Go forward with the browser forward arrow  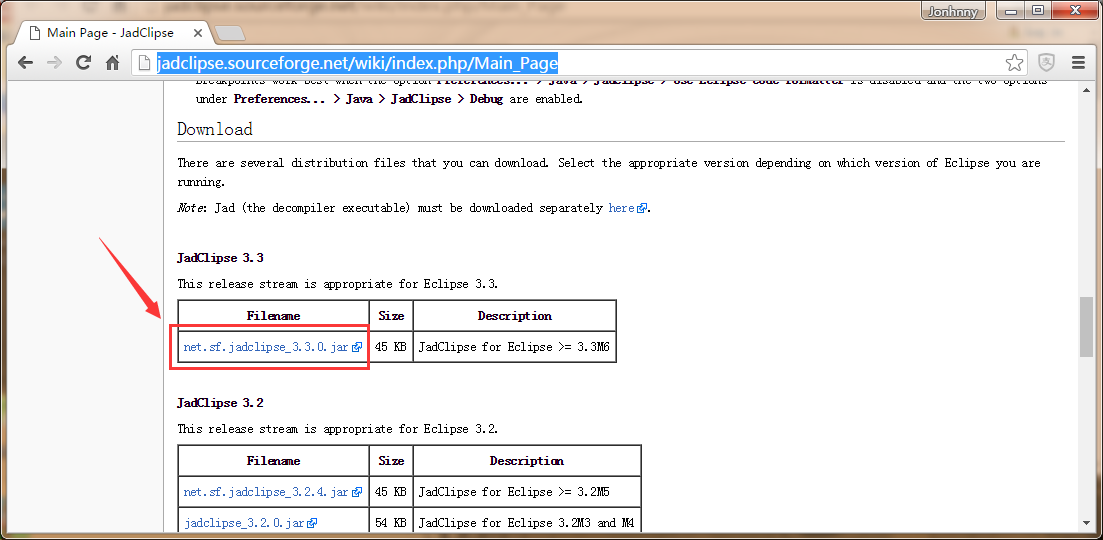(x=54, y=63)
